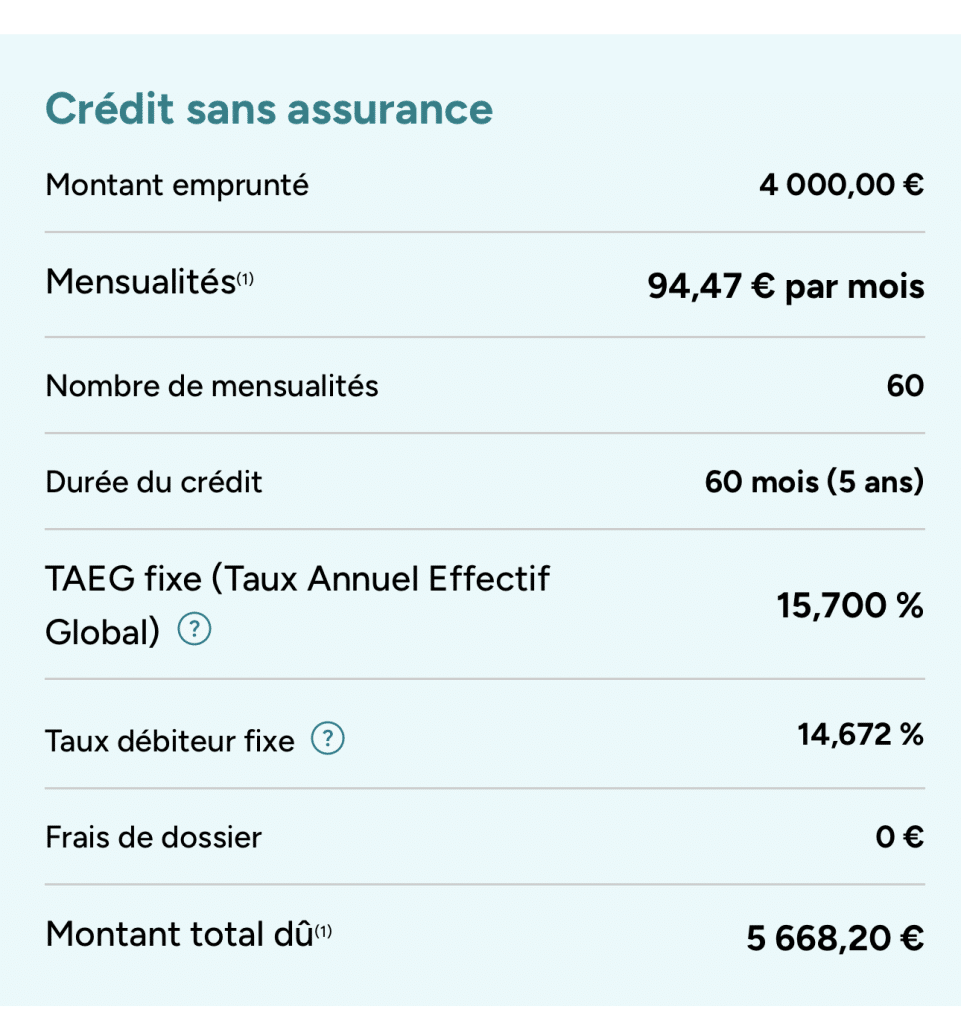Select the 60 mois (5 ans) value
Screen dimensions: 961x1024
(x=815, y=481)
